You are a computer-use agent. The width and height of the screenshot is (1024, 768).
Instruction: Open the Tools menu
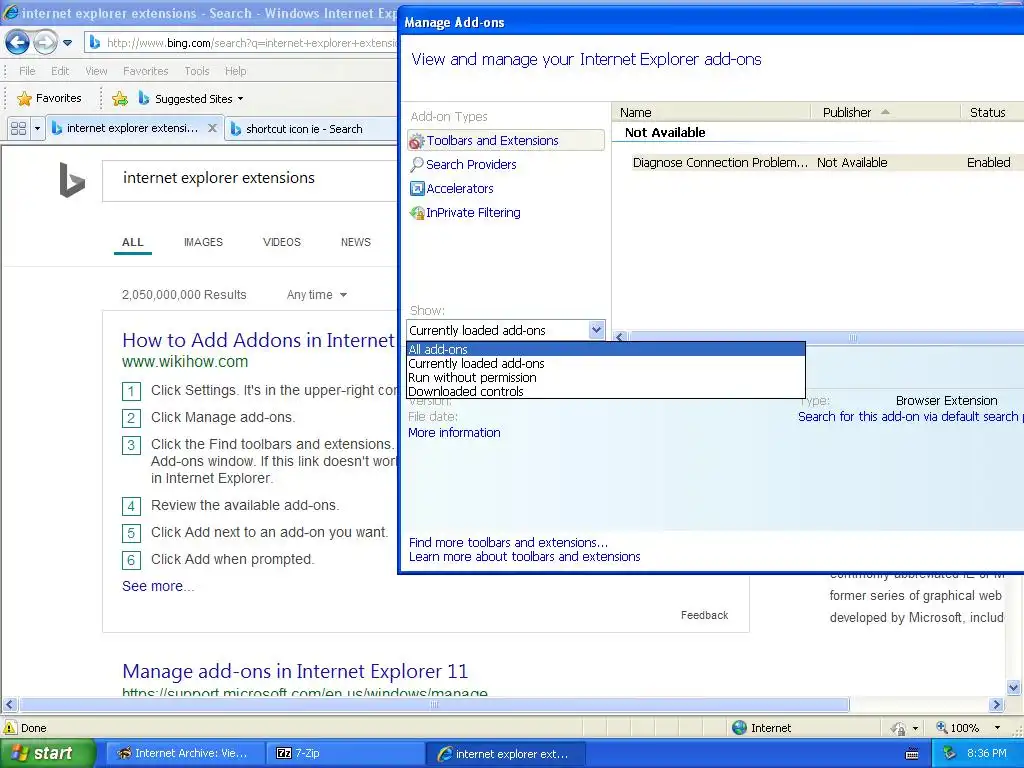pyautogui.click(x=197, y=71)
